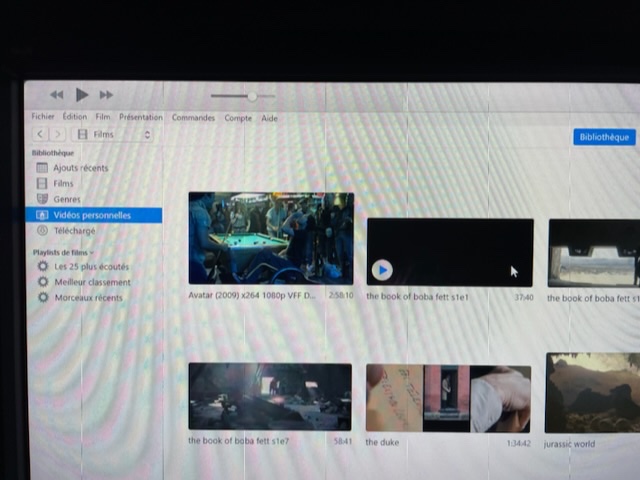Click the 37:40 duration label

tap(524, 298)
